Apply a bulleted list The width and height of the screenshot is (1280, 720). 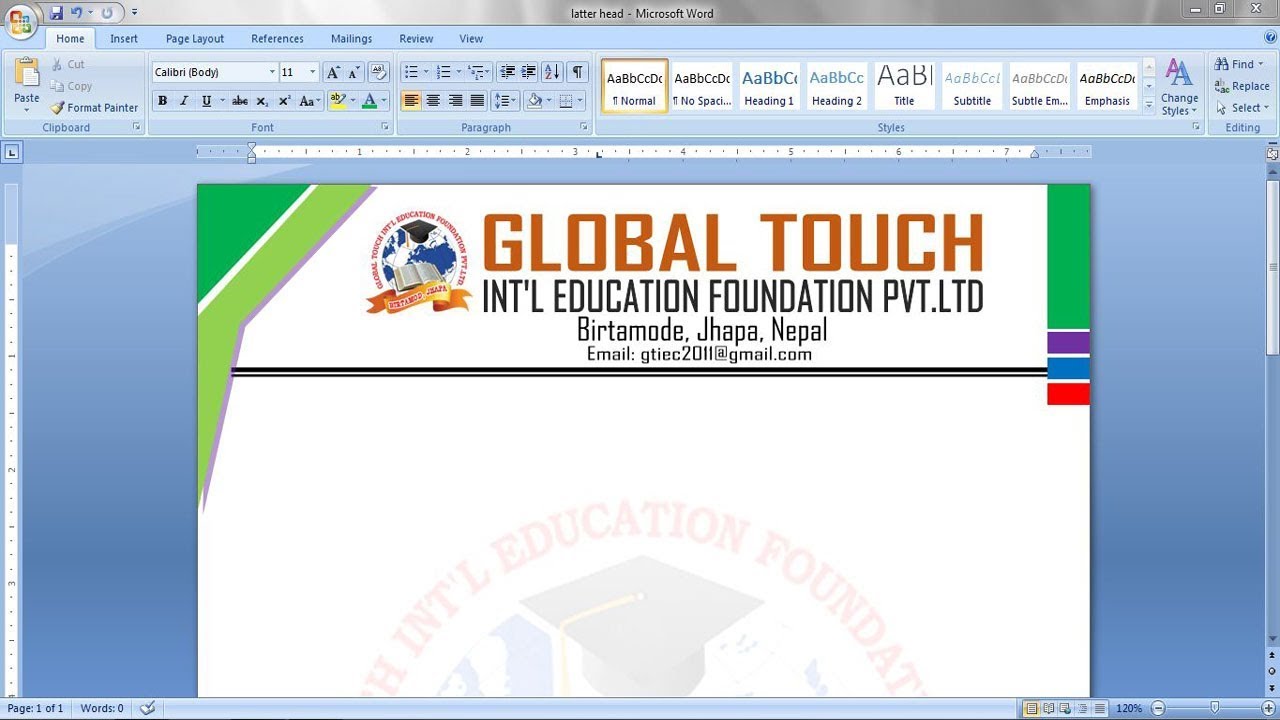411,72
